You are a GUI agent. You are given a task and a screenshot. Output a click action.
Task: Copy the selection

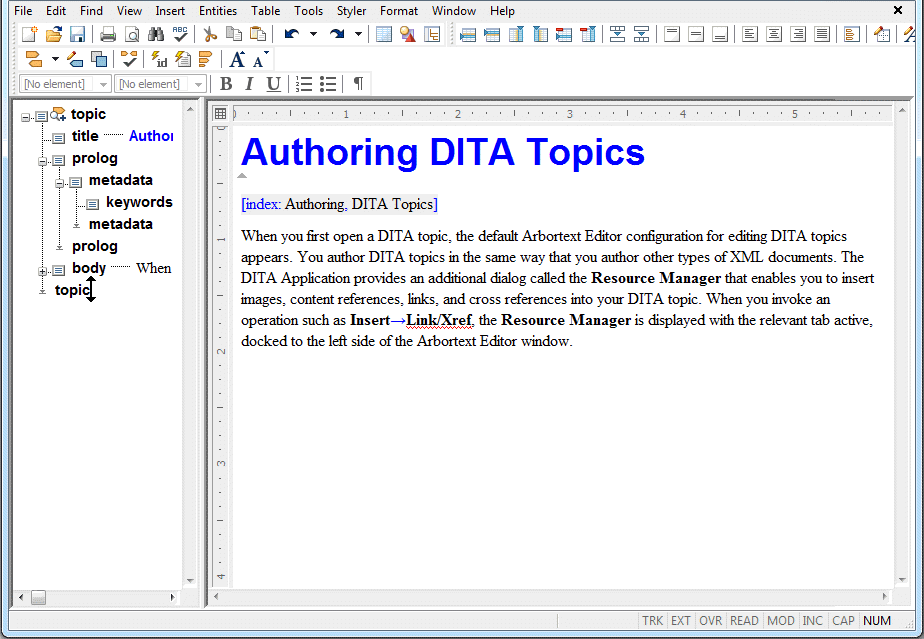click(x=234, y=34)
